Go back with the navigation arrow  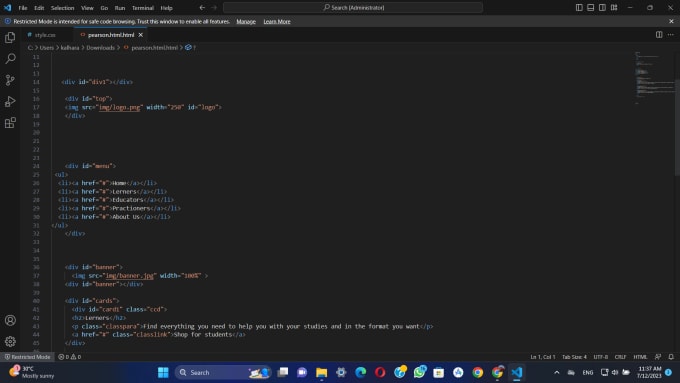[x=202, y=7]
